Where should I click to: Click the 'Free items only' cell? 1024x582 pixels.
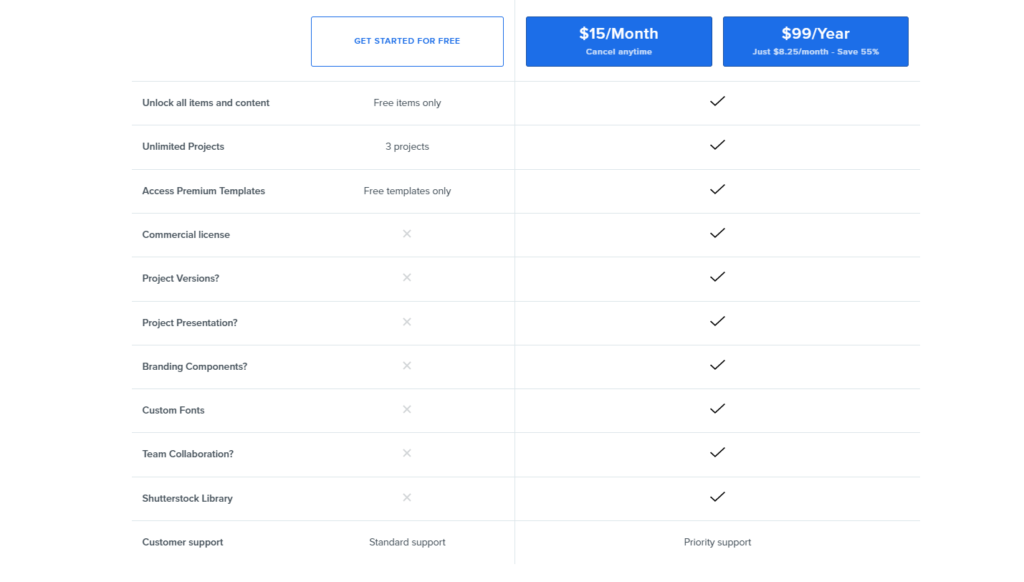coord(407,103)
